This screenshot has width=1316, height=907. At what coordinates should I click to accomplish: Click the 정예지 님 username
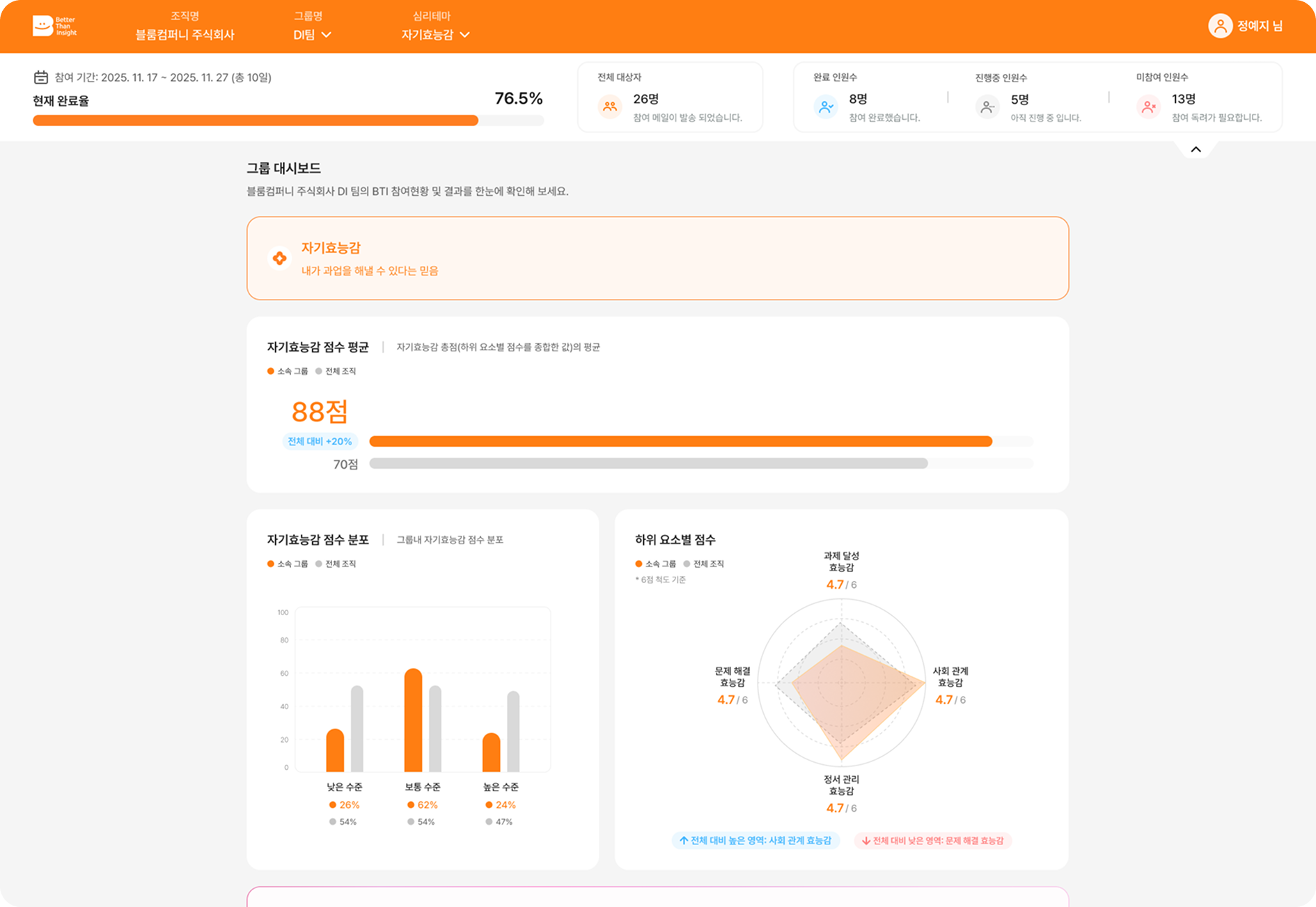point(1259,26)
